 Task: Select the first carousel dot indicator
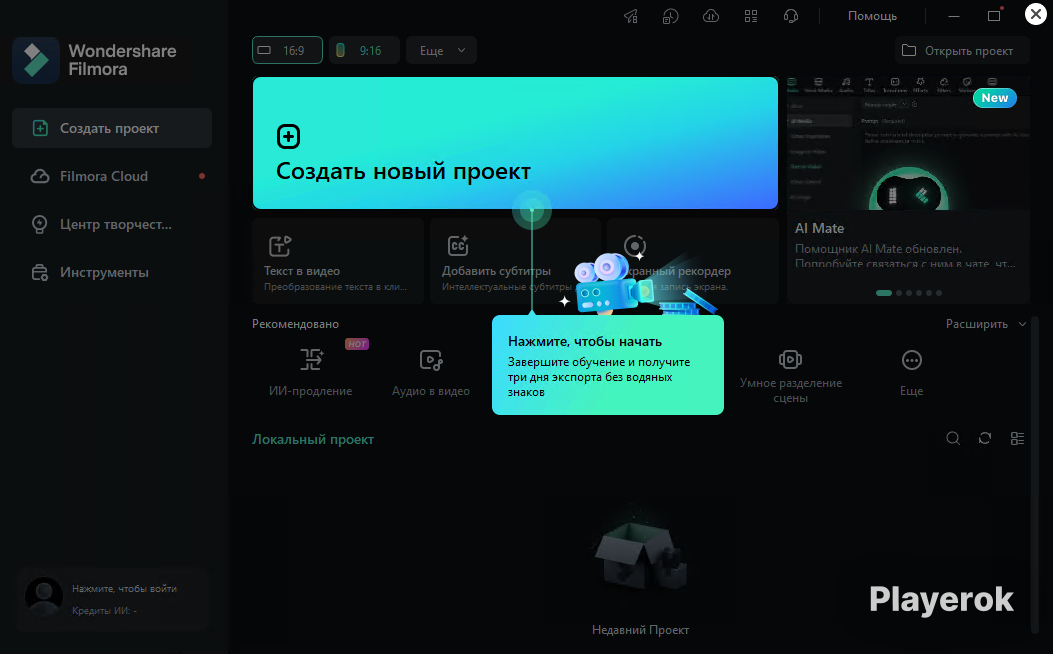tap(884, 293)
